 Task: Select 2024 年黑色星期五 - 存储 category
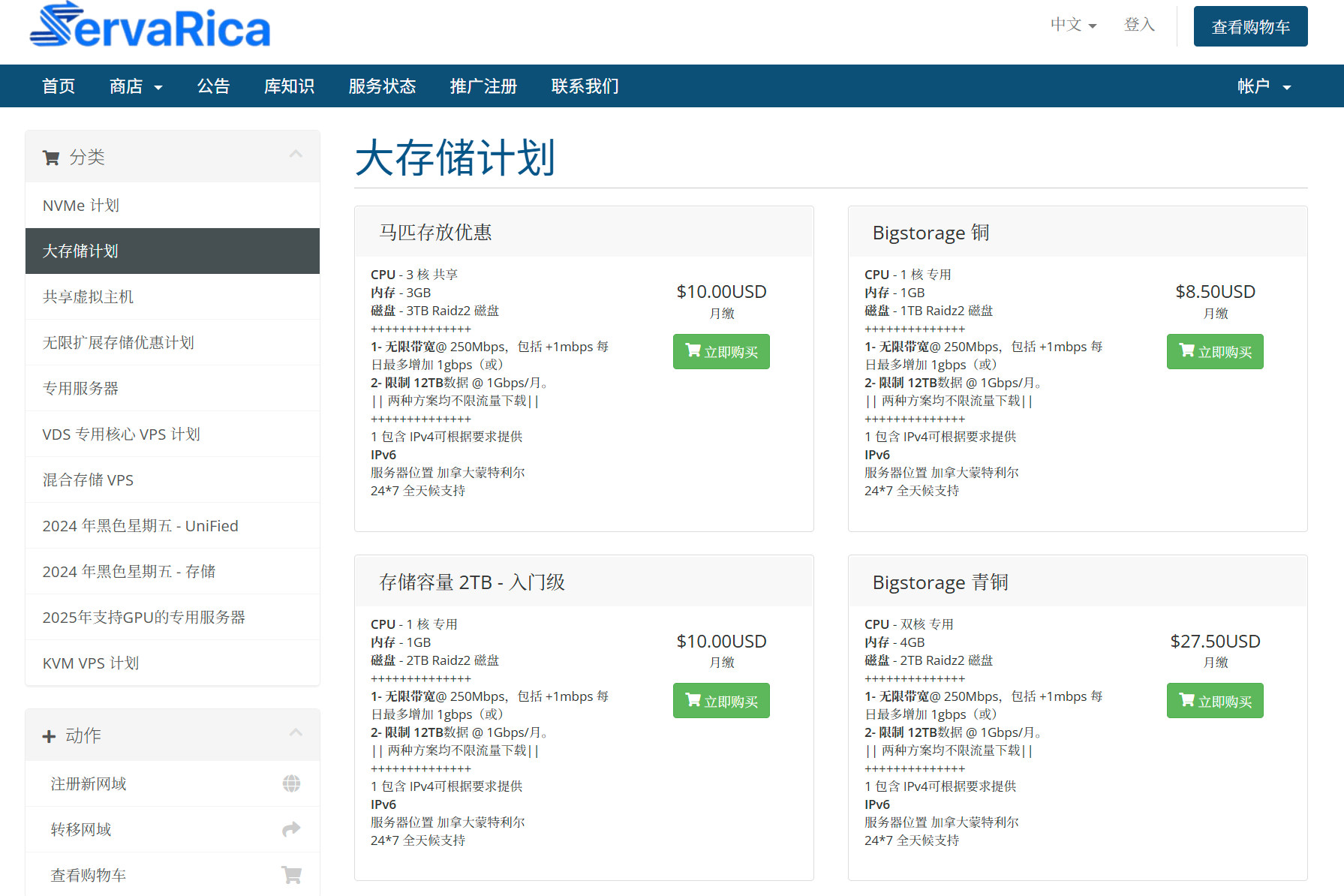(x=173, y=572)
